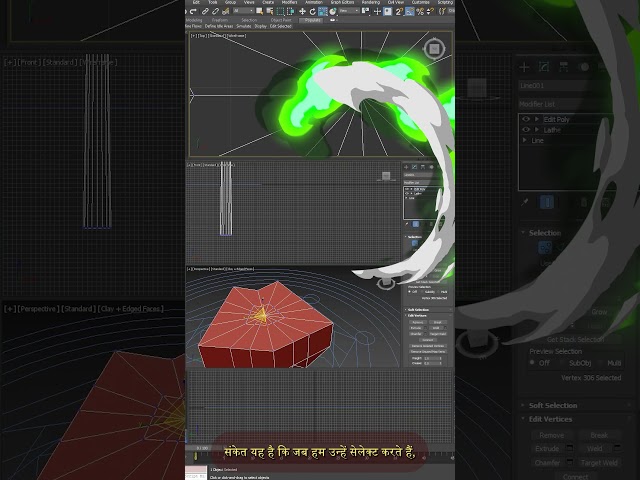Open the Select by Name list icon
This screenshot has height=480, width=640.
269,11
